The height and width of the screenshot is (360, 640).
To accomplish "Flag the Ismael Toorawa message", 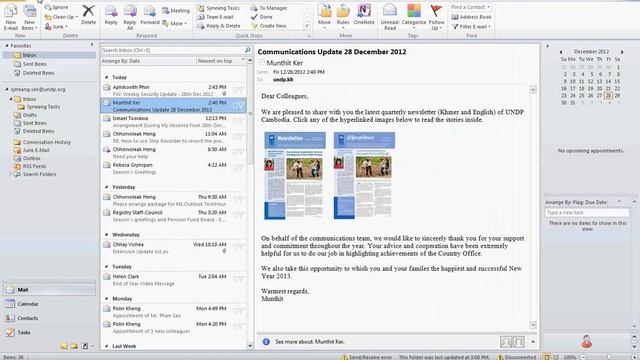I will pos(241,121).
